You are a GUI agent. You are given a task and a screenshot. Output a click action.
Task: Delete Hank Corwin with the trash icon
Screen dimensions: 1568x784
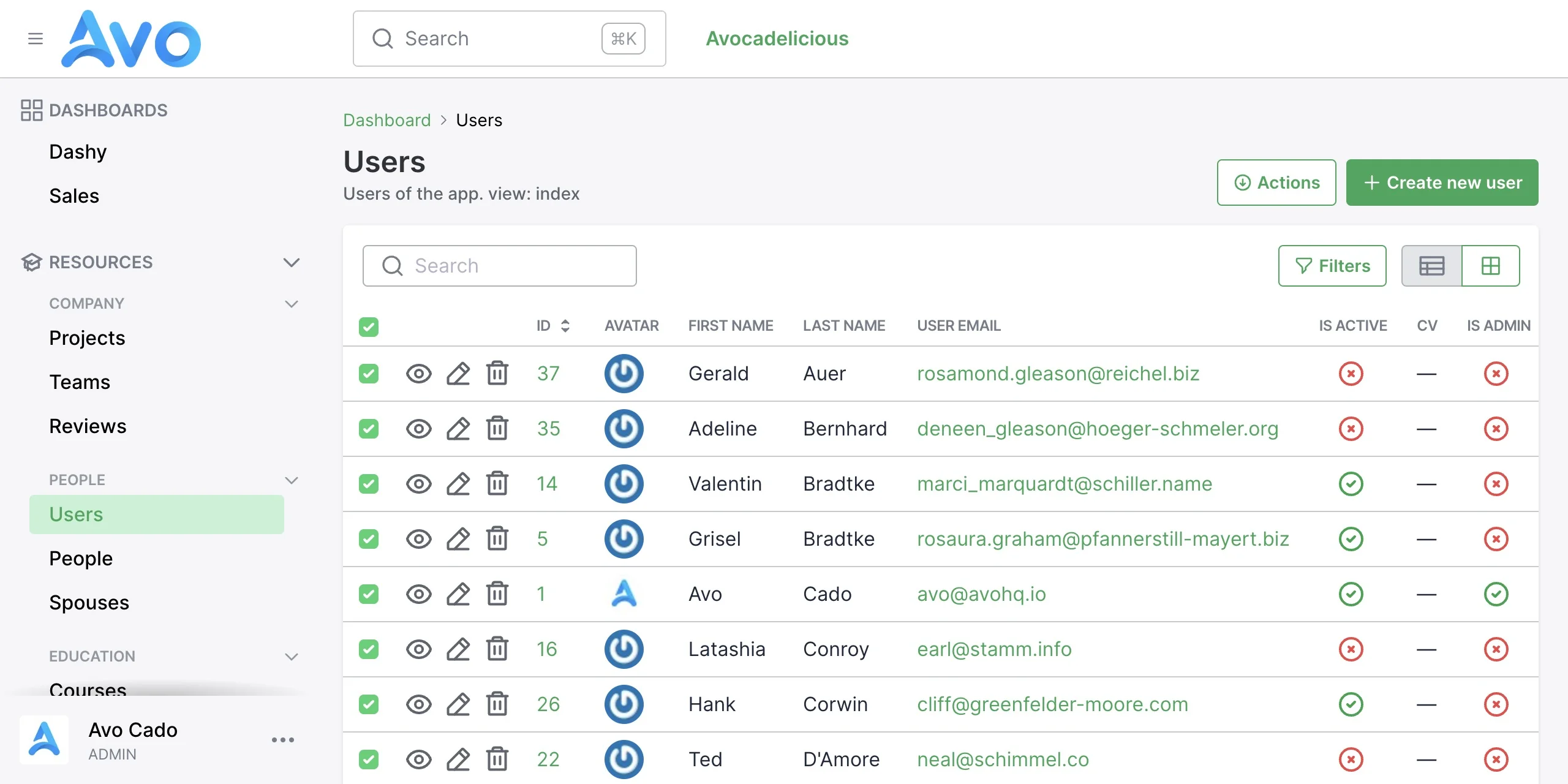(x=497, y=704)
